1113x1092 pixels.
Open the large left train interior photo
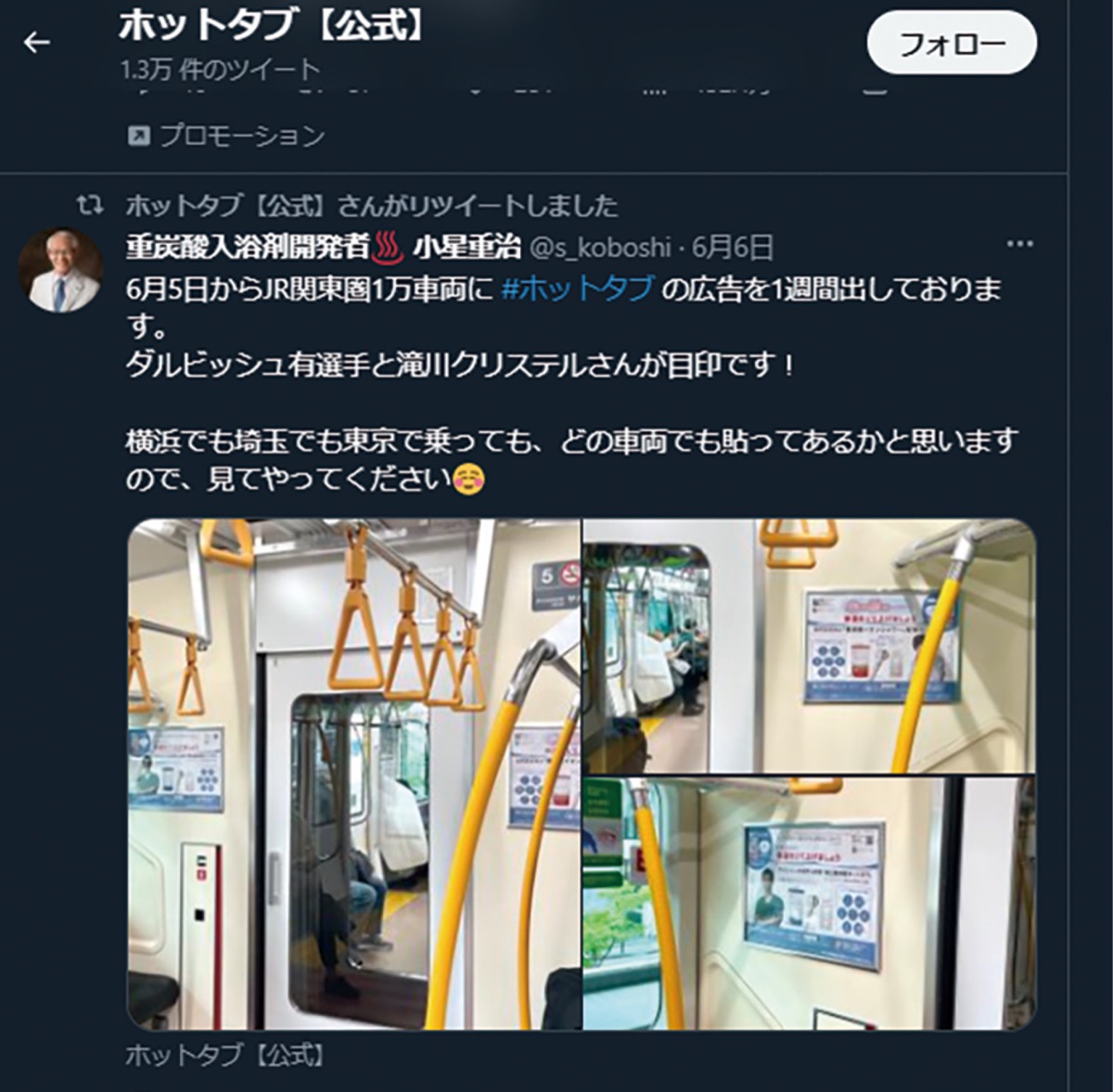pyautogui.click(x=353, y=774)
